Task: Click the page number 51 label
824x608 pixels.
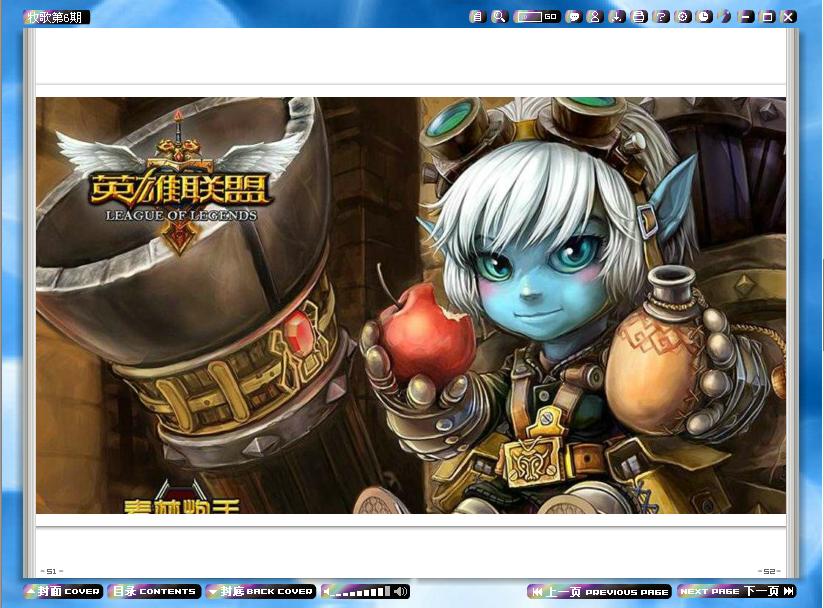Action: click(x=52, y=571)
